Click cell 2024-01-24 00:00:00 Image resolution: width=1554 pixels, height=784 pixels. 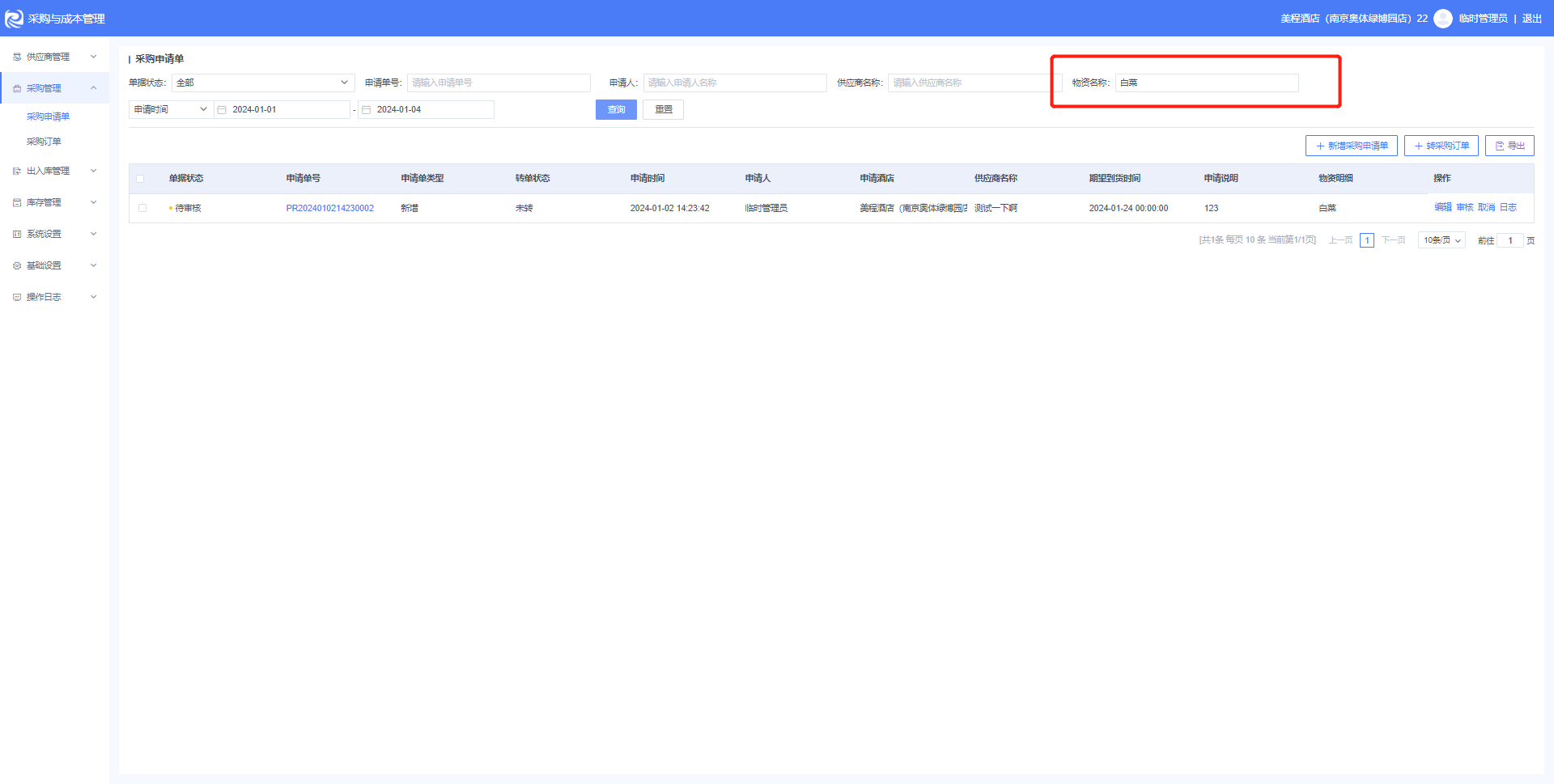(x=1128, y=208)
